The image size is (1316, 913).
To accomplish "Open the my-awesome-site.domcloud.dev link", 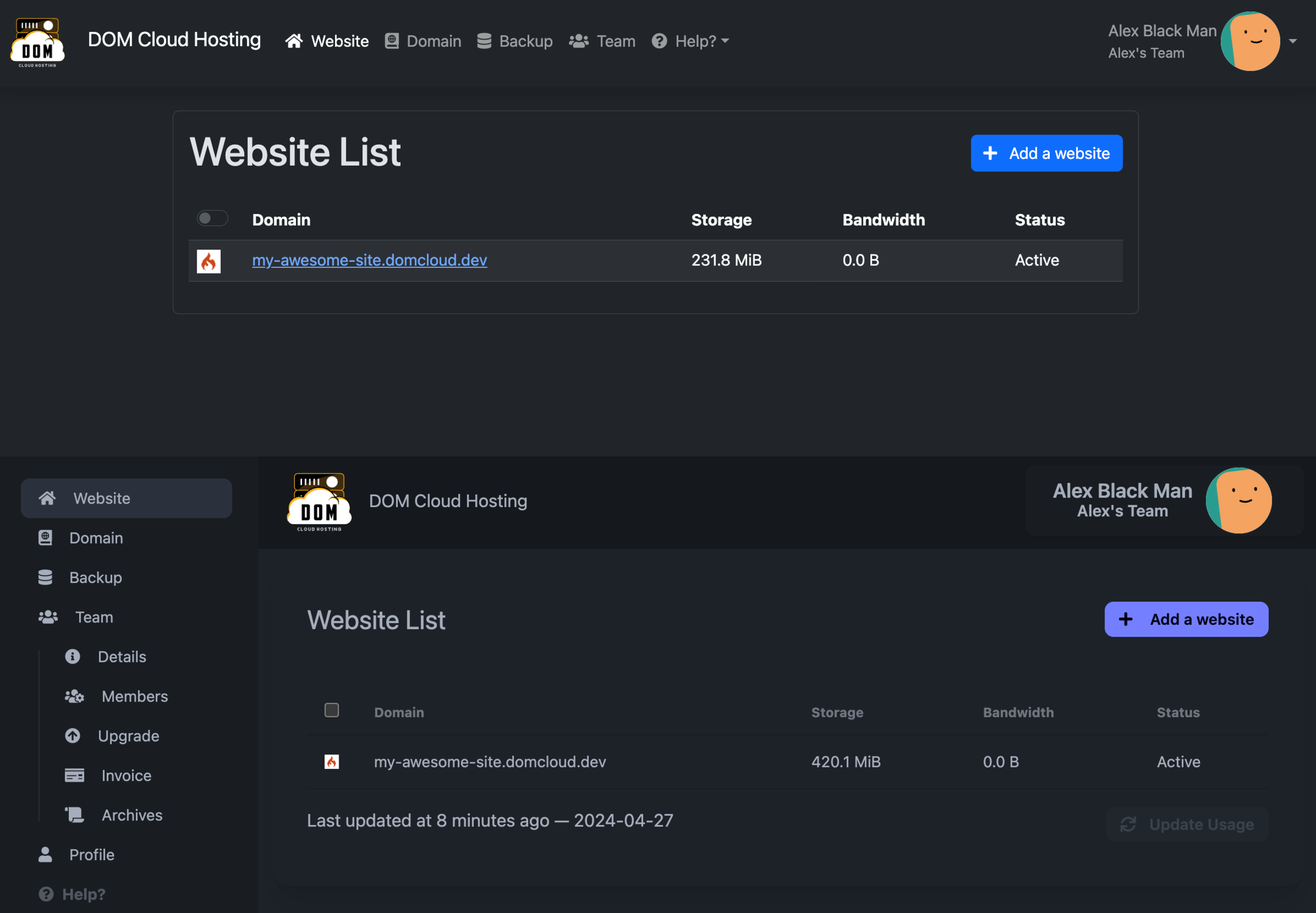I will click(x=369, y=260).
